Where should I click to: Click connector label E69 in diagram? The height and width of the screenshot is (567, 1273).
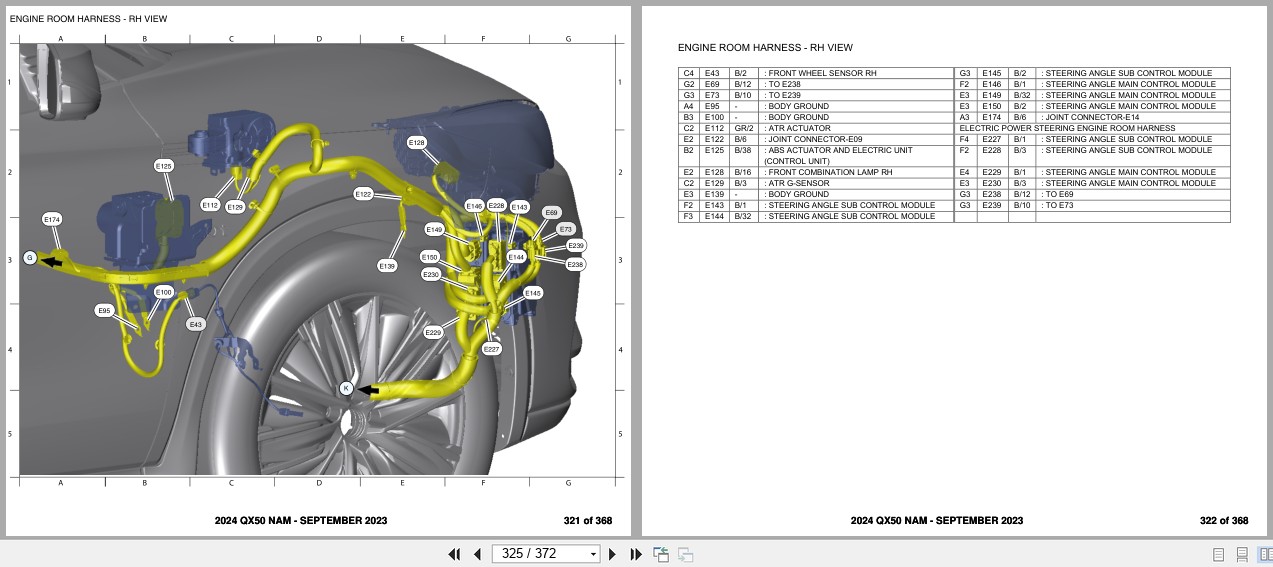[552, 213]
